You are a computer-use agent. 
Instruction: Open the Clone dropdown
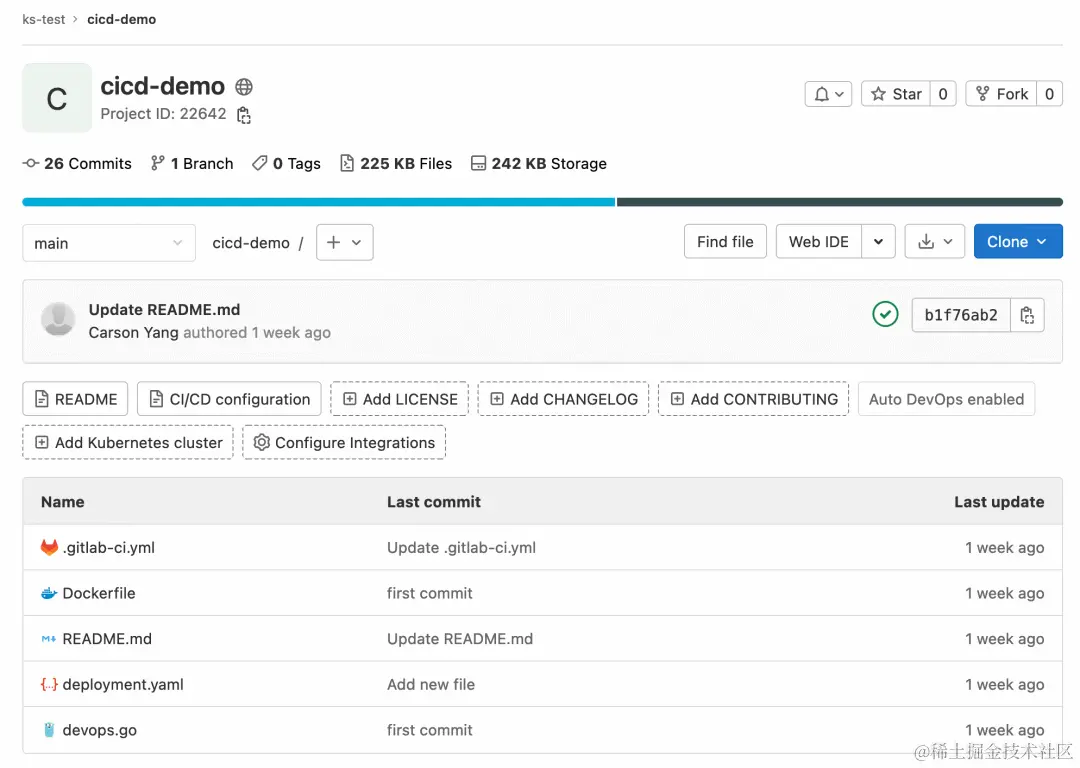coord(1018,242)
